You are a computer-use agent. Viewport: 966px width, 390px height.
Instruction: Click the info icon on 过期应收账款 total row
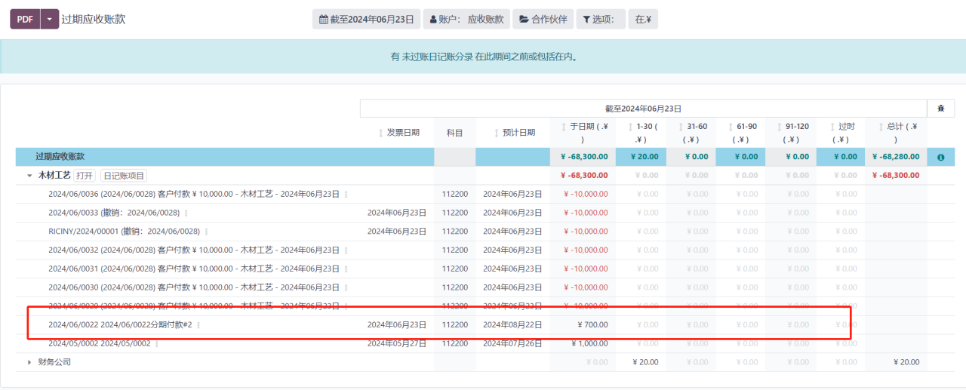941,158
